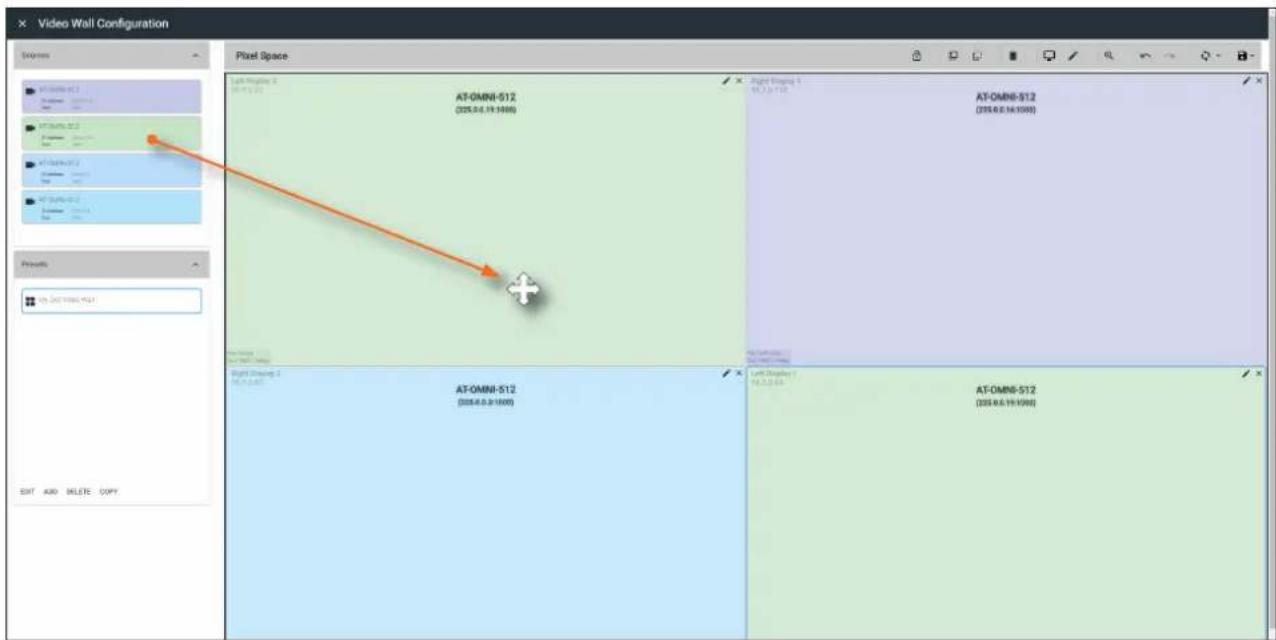Remove Right Display 1 with its X icon
The height and width of the screenshot is (640, 1276).
coord(1258,80)
